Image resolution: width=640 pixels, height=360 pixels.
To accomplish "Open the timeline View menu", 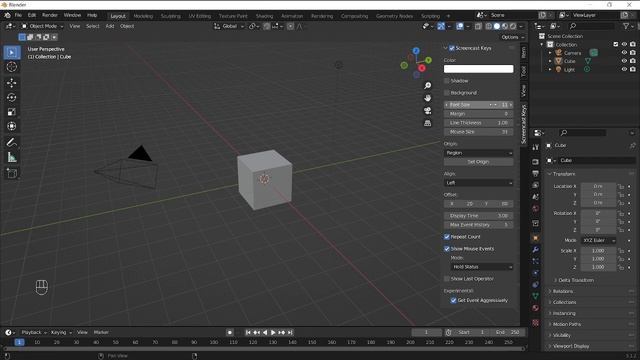I will (82, 333).
